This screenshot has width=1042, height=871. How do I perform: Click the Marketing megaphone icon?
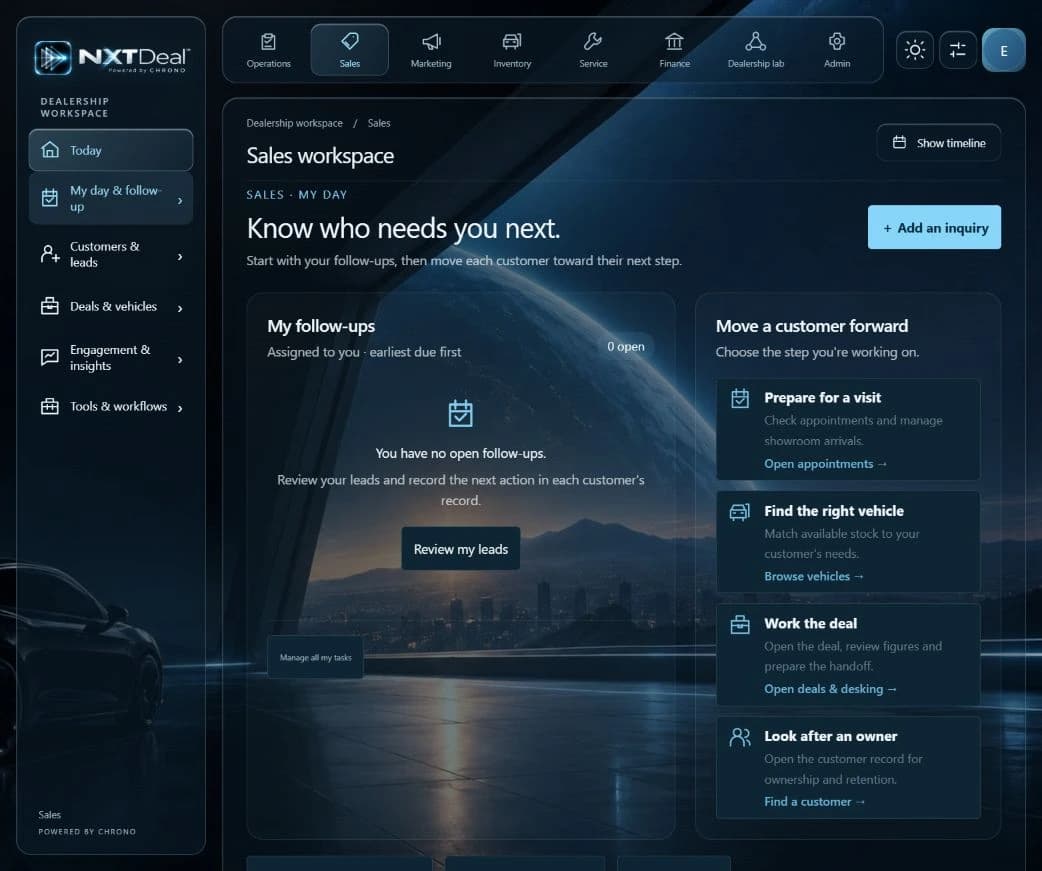click(431, 42)
